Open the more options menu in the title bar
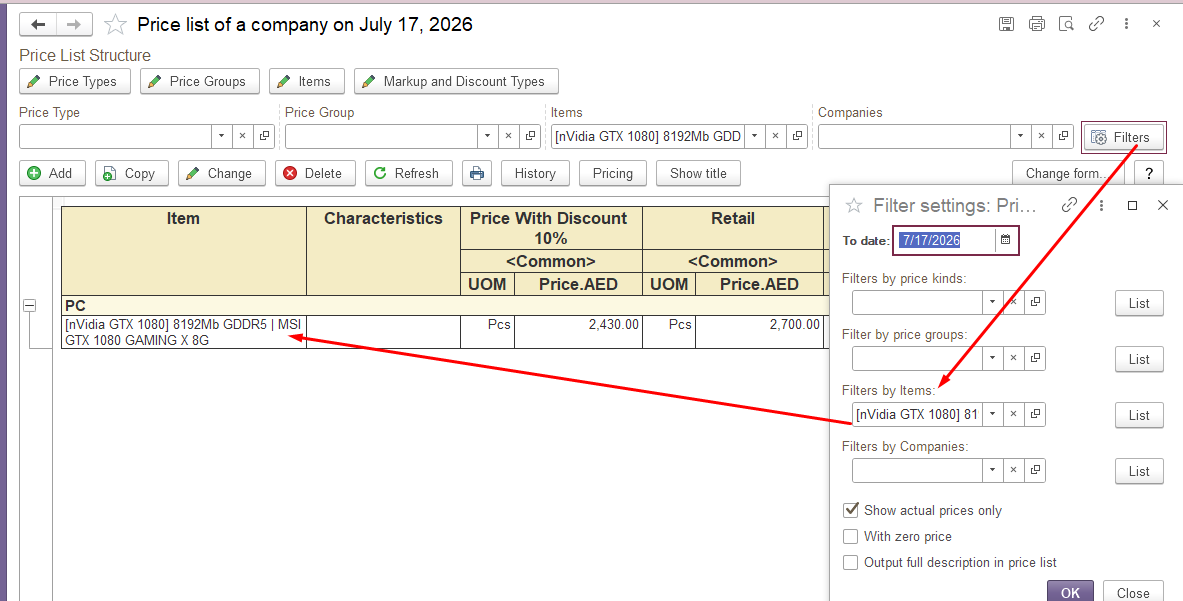Viewport: 1183px width, 601px height. (x=1126, y=24)
